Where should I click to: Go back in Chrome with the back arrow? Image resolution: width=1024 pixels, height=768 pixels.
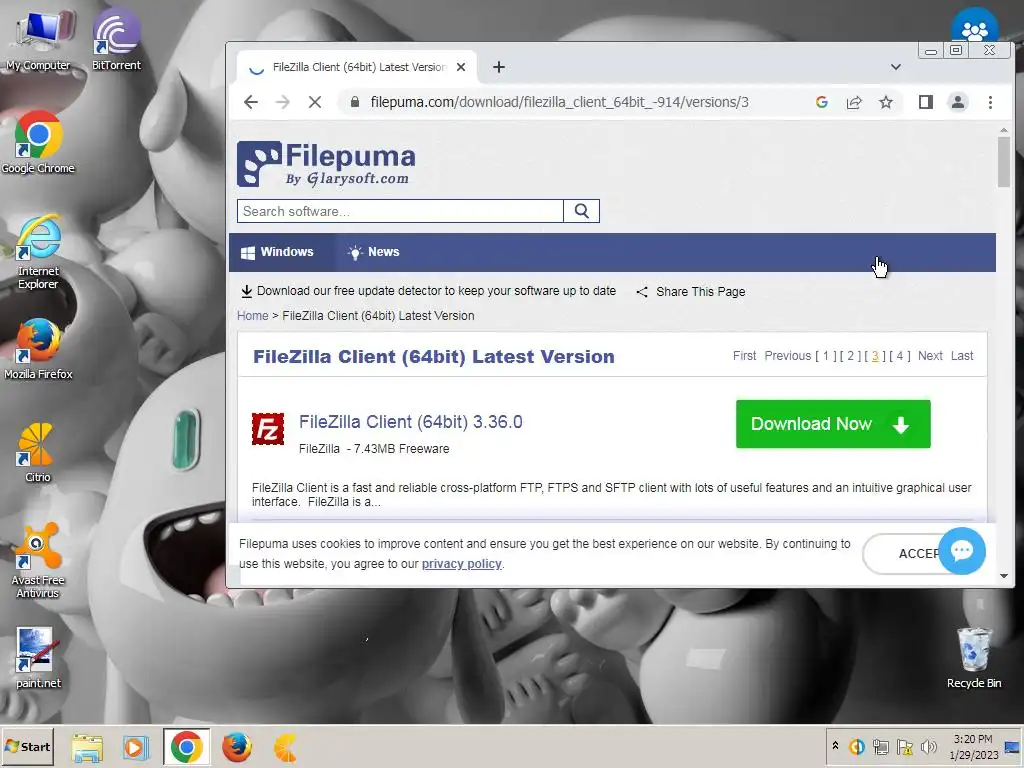(251, 102)
